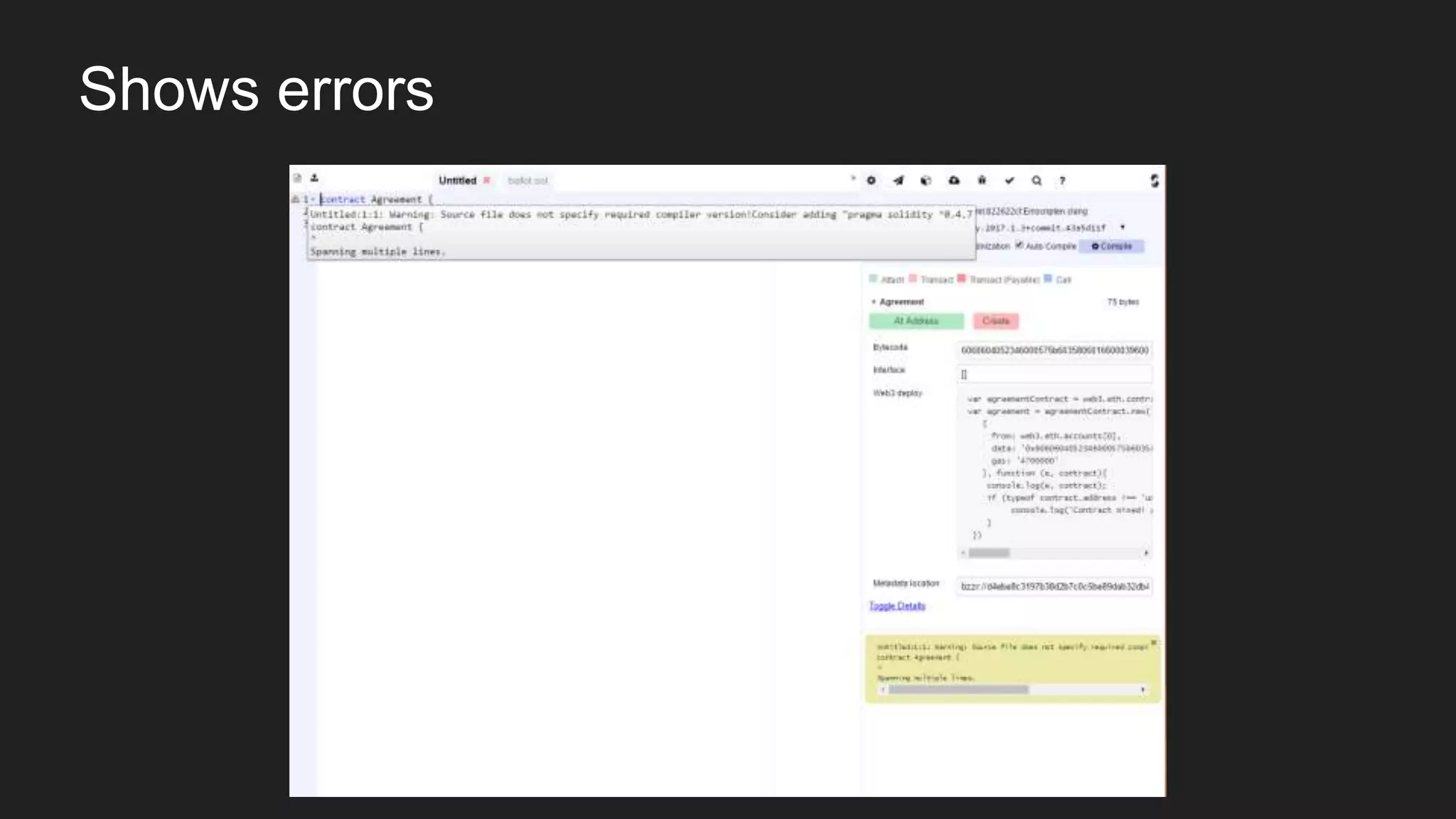Click the Compile button
The width and height of the screenshot is (1456, 819).
coord(1112,246)
